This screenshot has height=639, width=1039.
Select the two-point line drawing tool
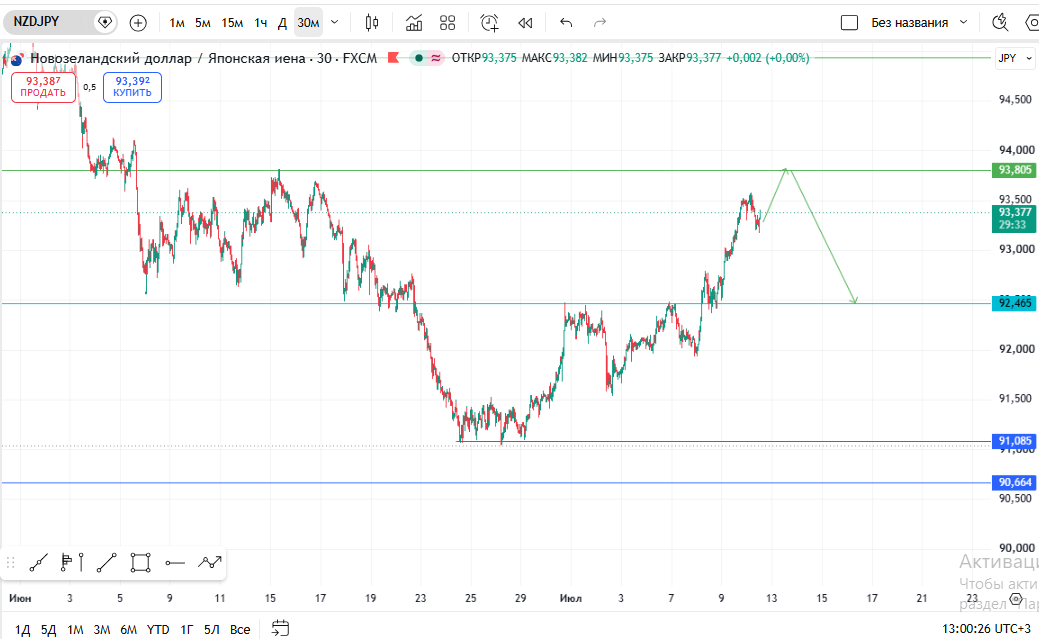point(107,563)
